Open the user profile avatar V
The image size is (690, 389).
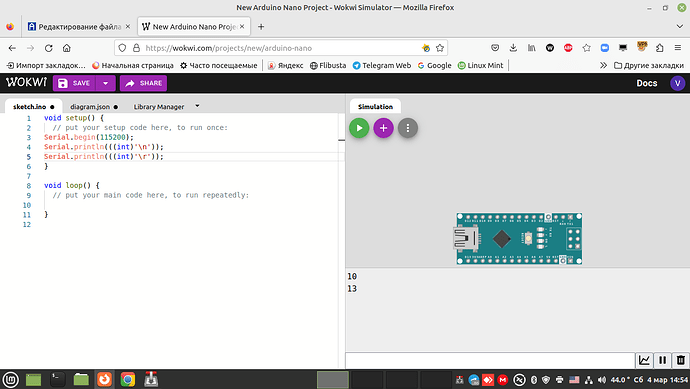677,83
